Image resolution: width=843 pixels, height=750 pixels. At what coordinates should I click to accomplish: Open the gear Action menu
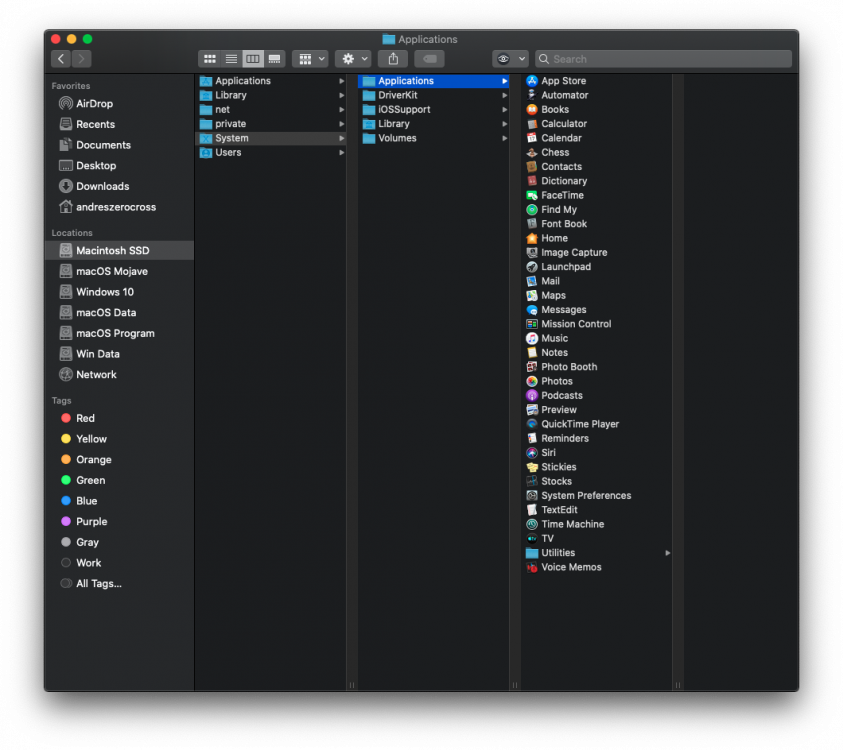[353, 59]
